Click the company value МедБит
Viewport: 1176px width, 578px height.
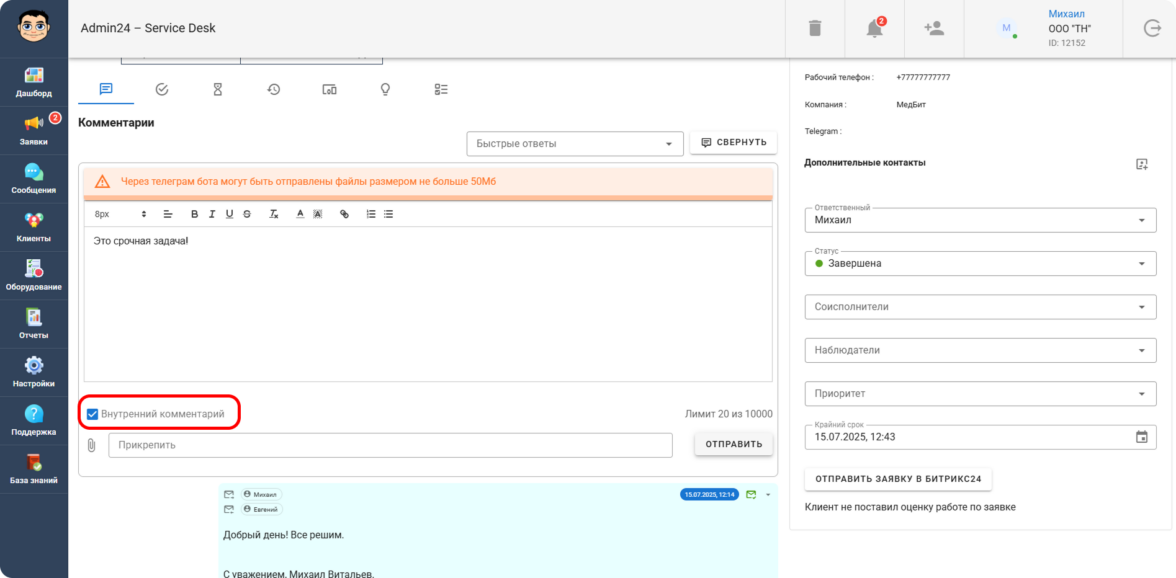911,104
